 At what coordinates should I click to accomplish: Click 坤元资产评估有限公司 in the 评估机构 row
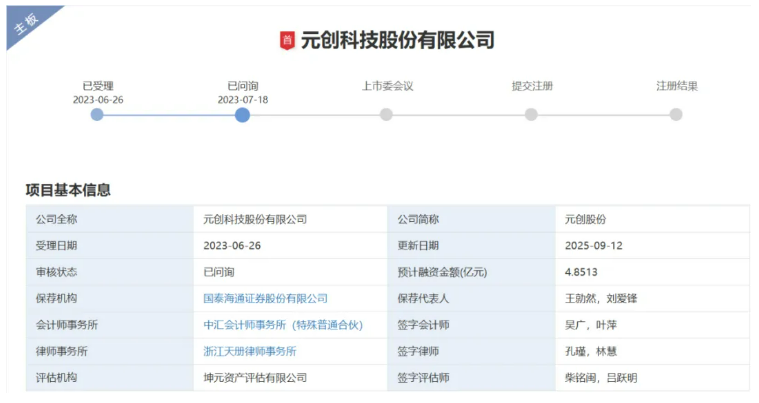pos(254,378)
